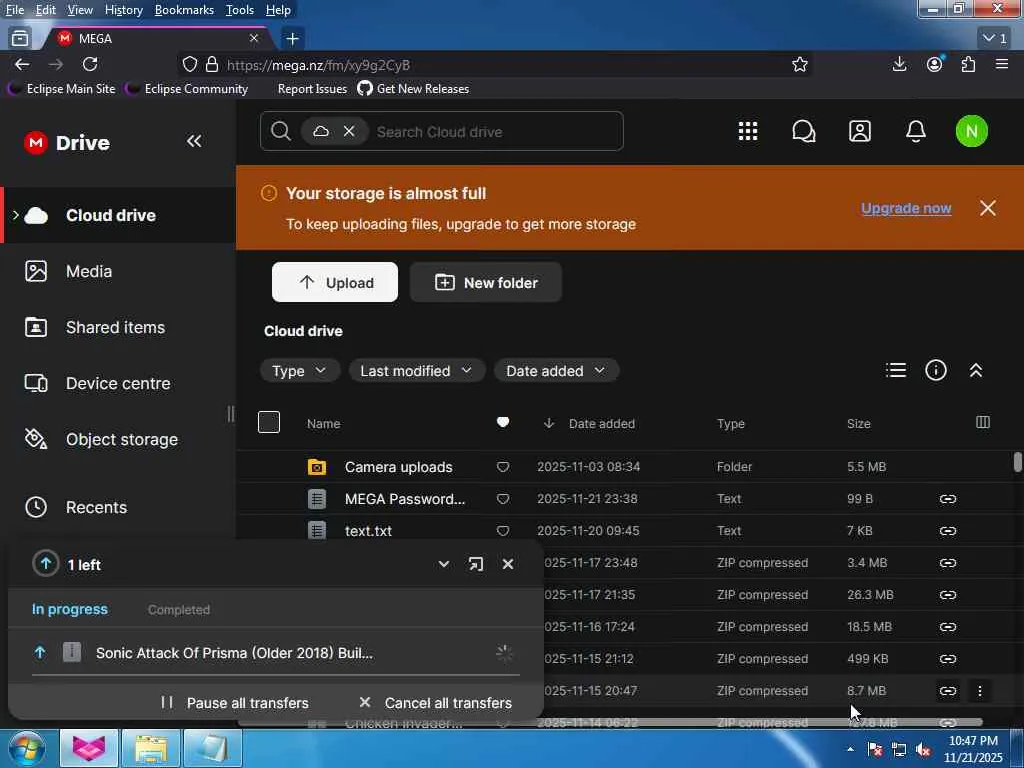Switch to Completed transfers tab
This screenshot has height=768, width=1024.
pyautogui.click(x=178, y=609)
